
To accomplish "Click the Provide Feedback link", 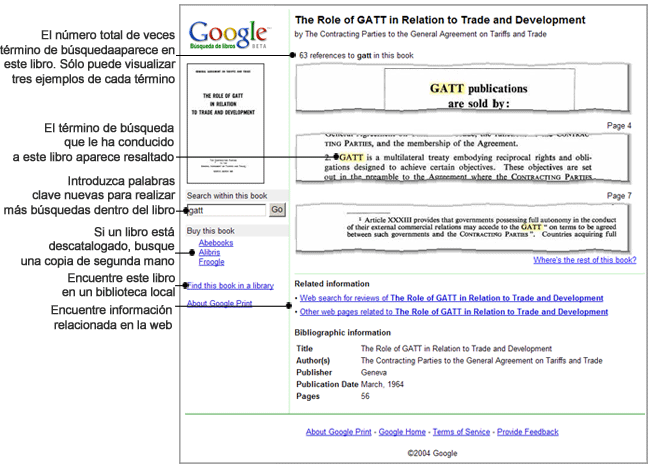I will pyautogui.click(x=528, y=432).
